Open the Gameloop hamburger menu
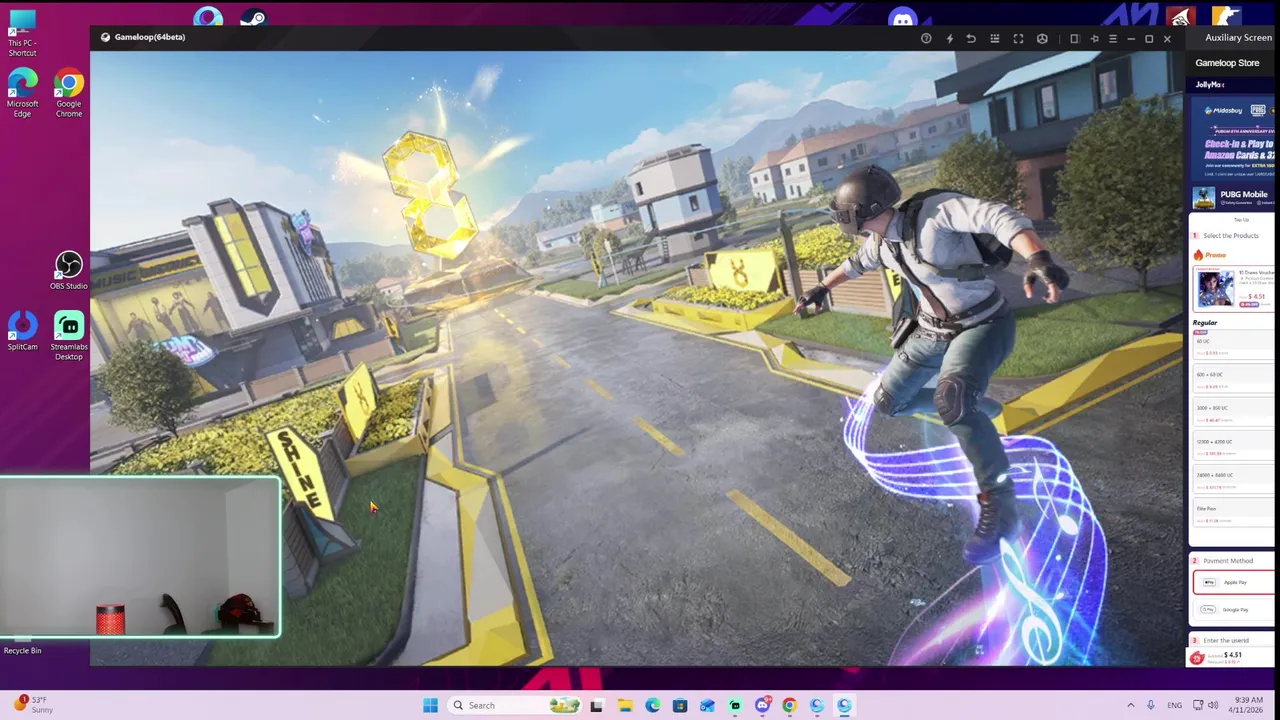 [x=1112, y=39]
